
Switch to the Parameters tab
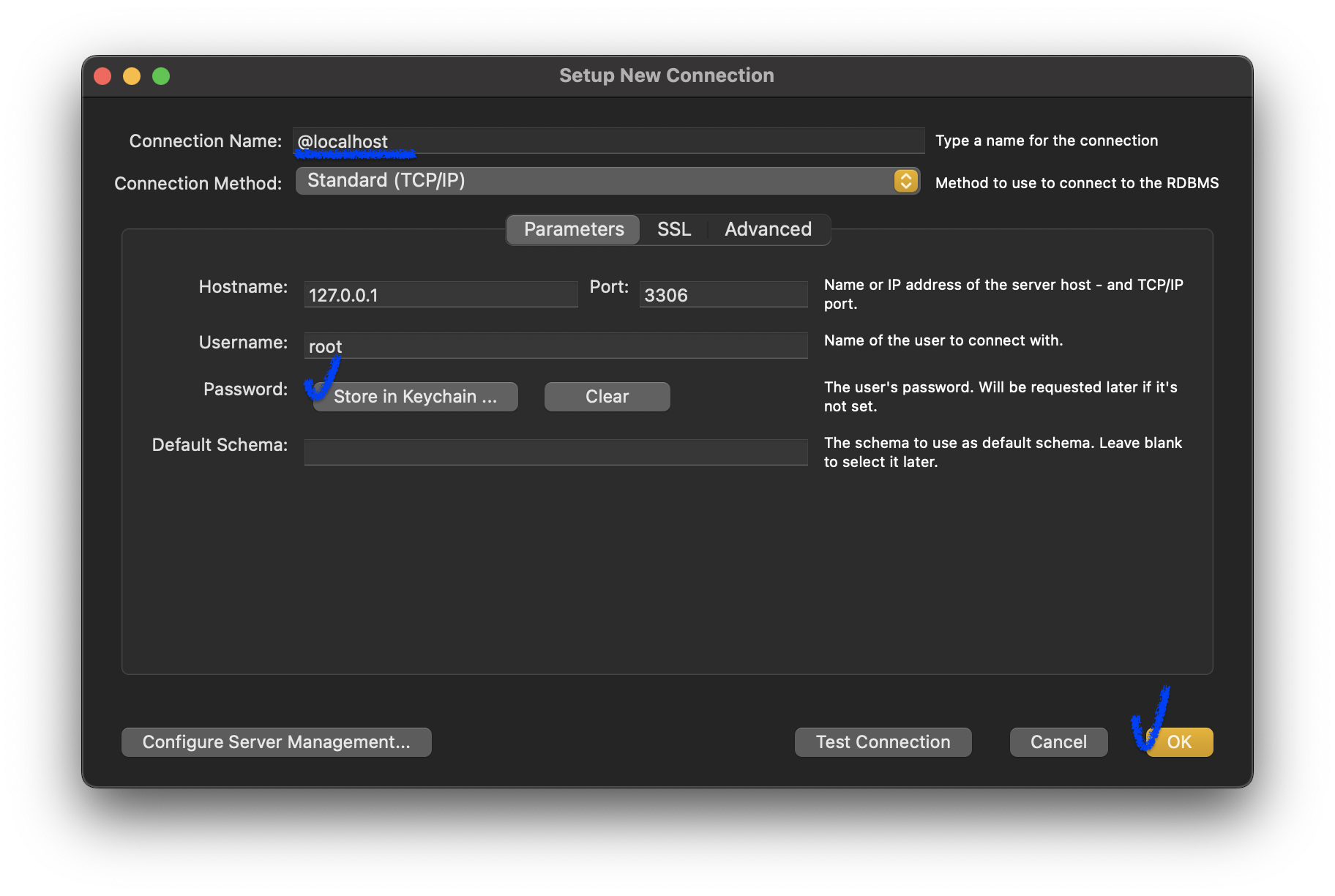click(x=574, y=229)
